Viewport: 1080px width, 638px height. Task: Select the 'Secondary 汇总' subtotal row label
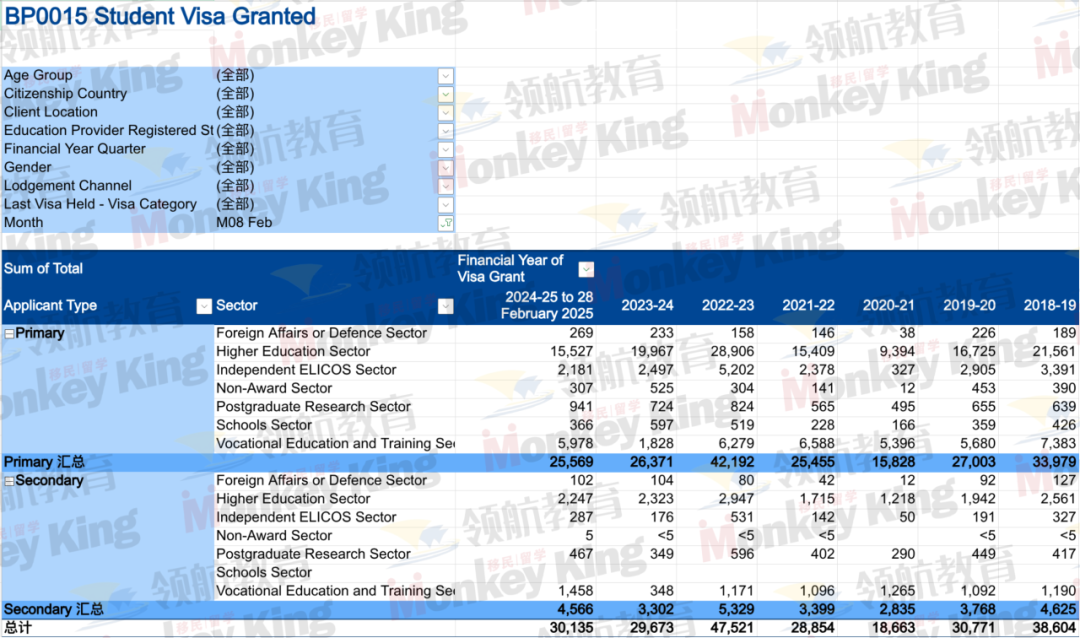(54, 610)
